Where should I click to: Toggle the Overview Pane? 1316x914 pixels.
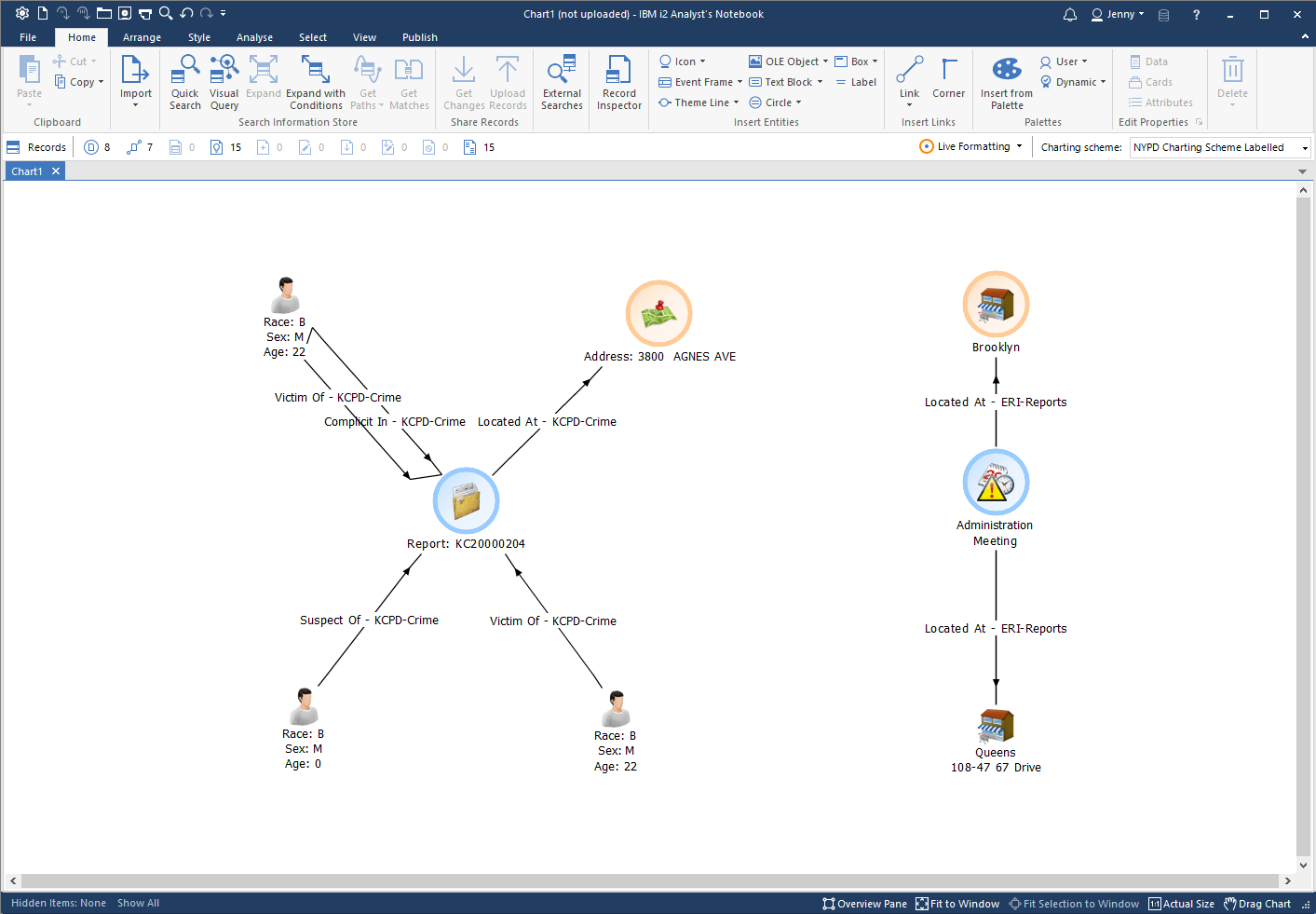click(864, 904)
